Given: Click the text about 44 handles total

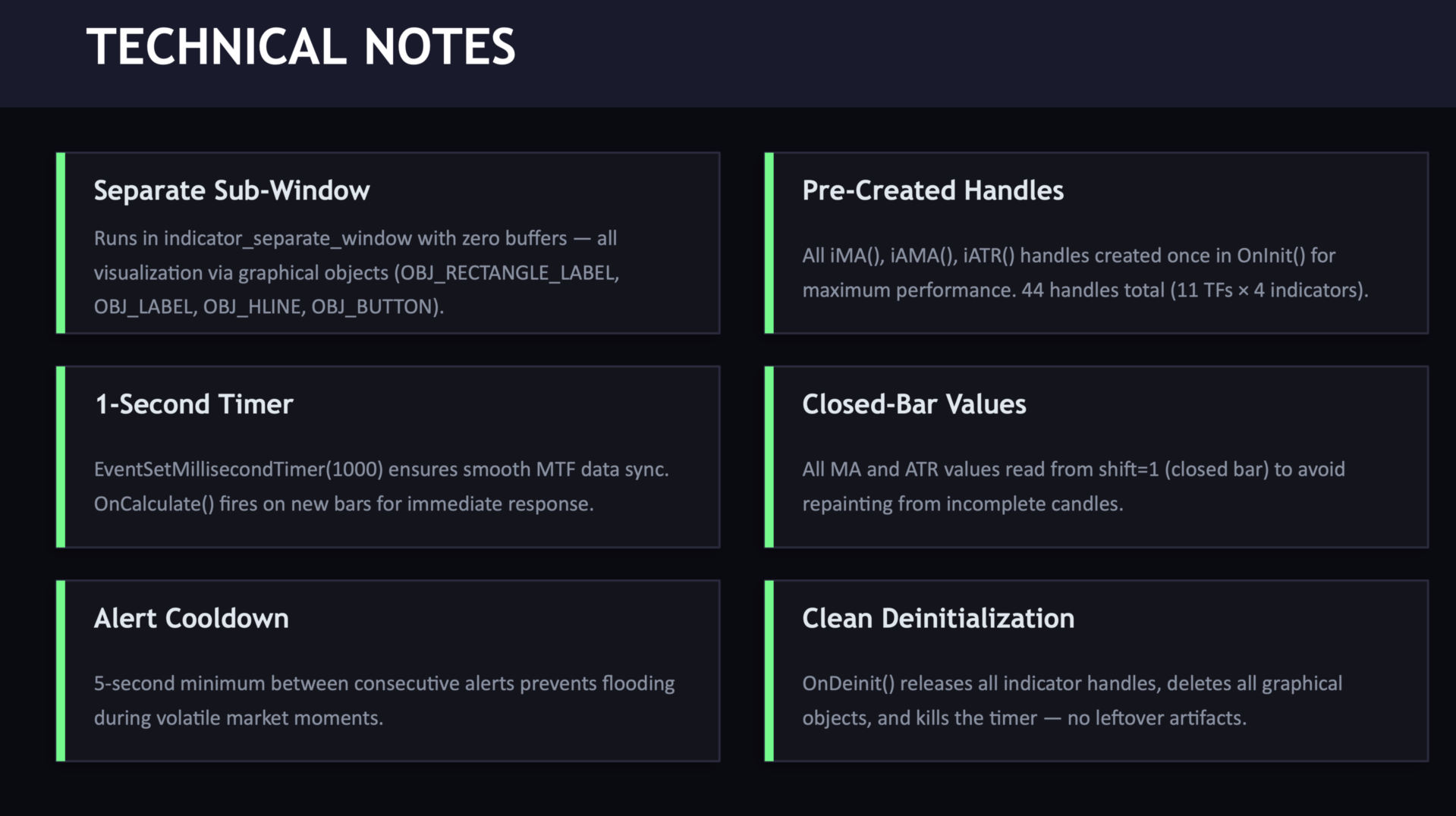Looking at the screenshot, I should (1085, 290).
